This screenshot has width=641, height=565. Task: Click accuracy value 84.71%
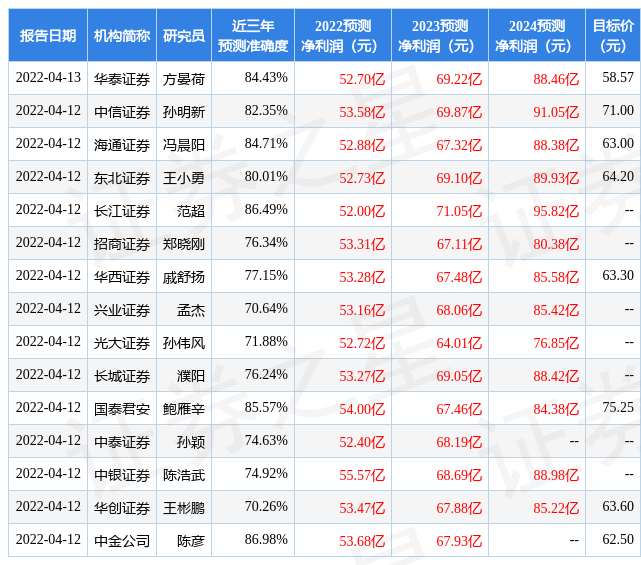click(266, 143)
